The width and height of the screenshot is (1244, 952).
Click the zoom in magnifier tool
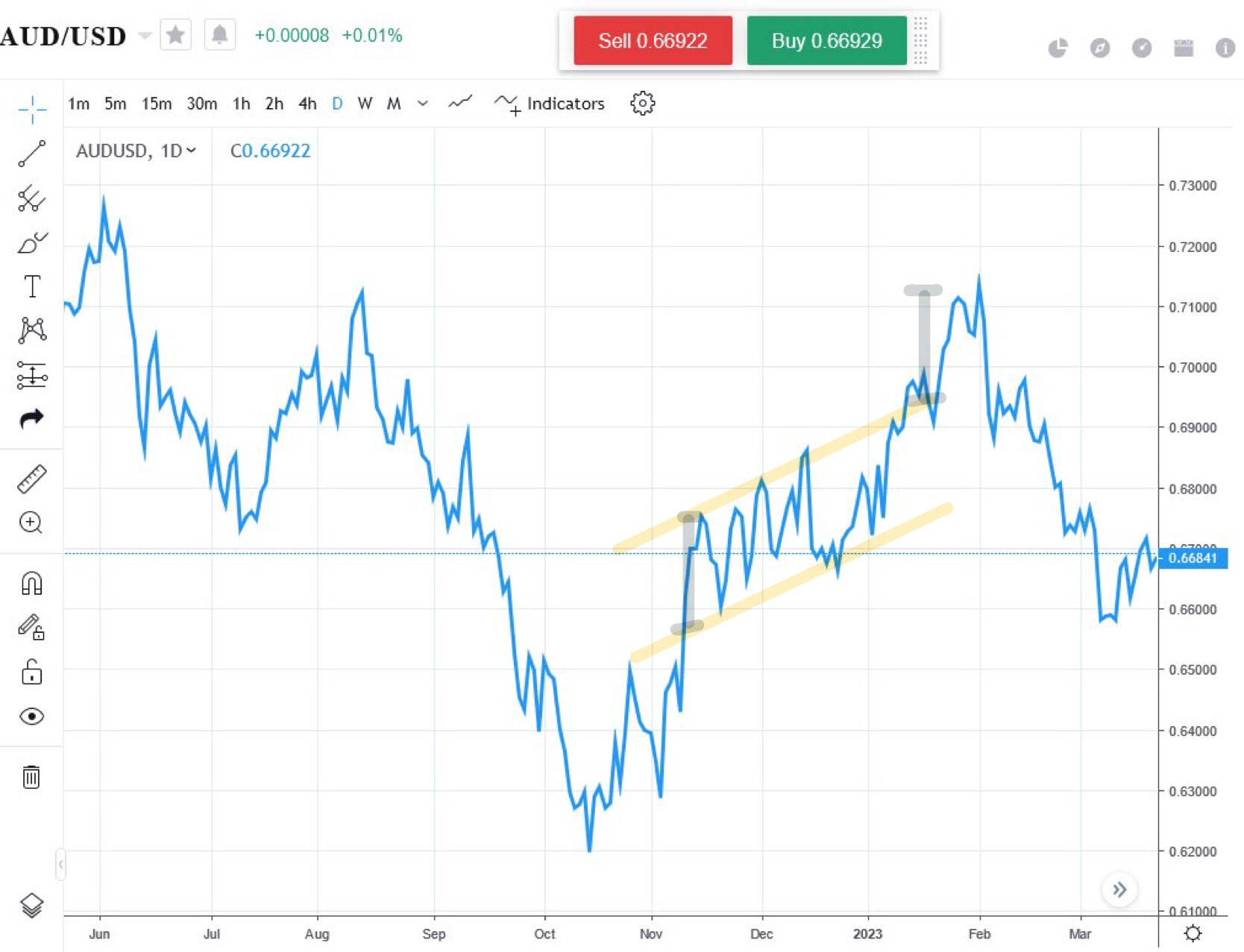(31, 523)
